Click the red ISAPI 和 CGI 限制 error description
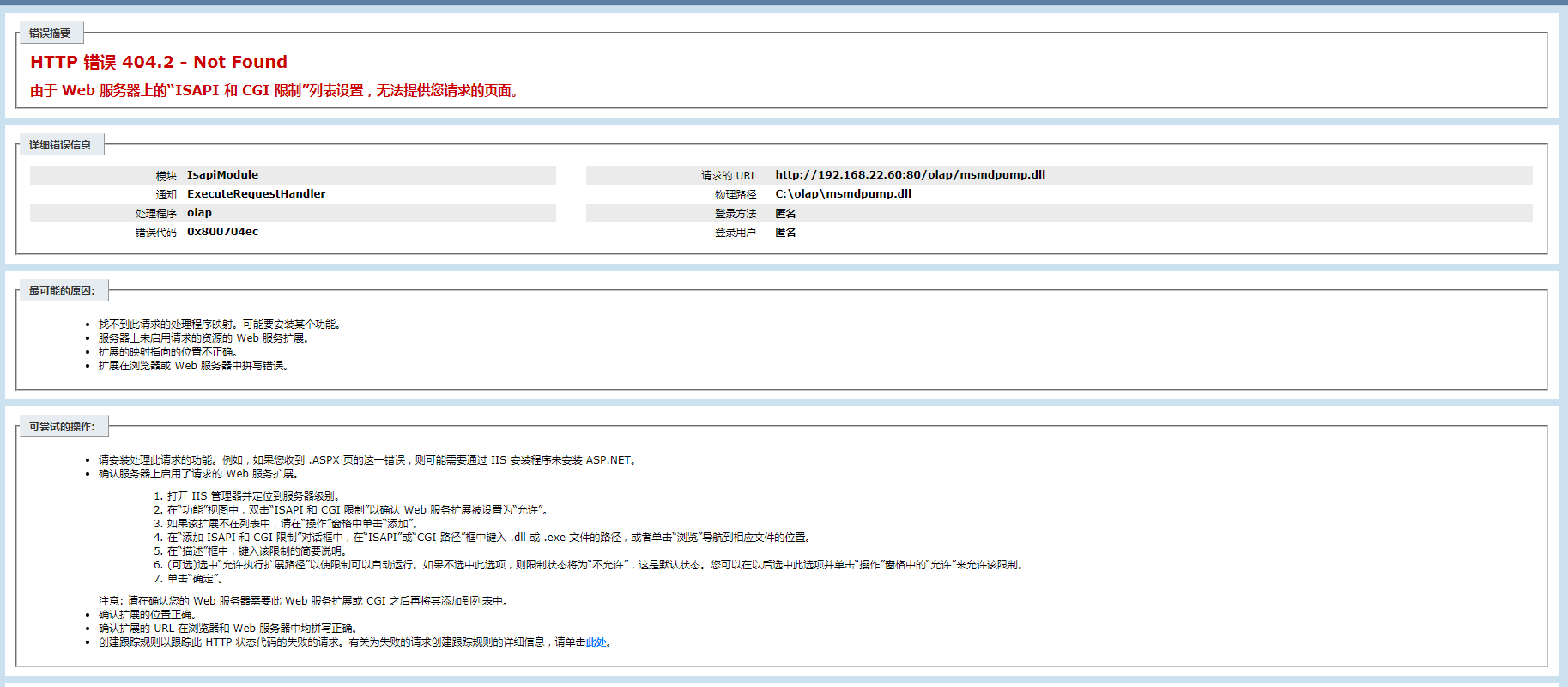The image size is (1568, 687). tap(274, 91)
